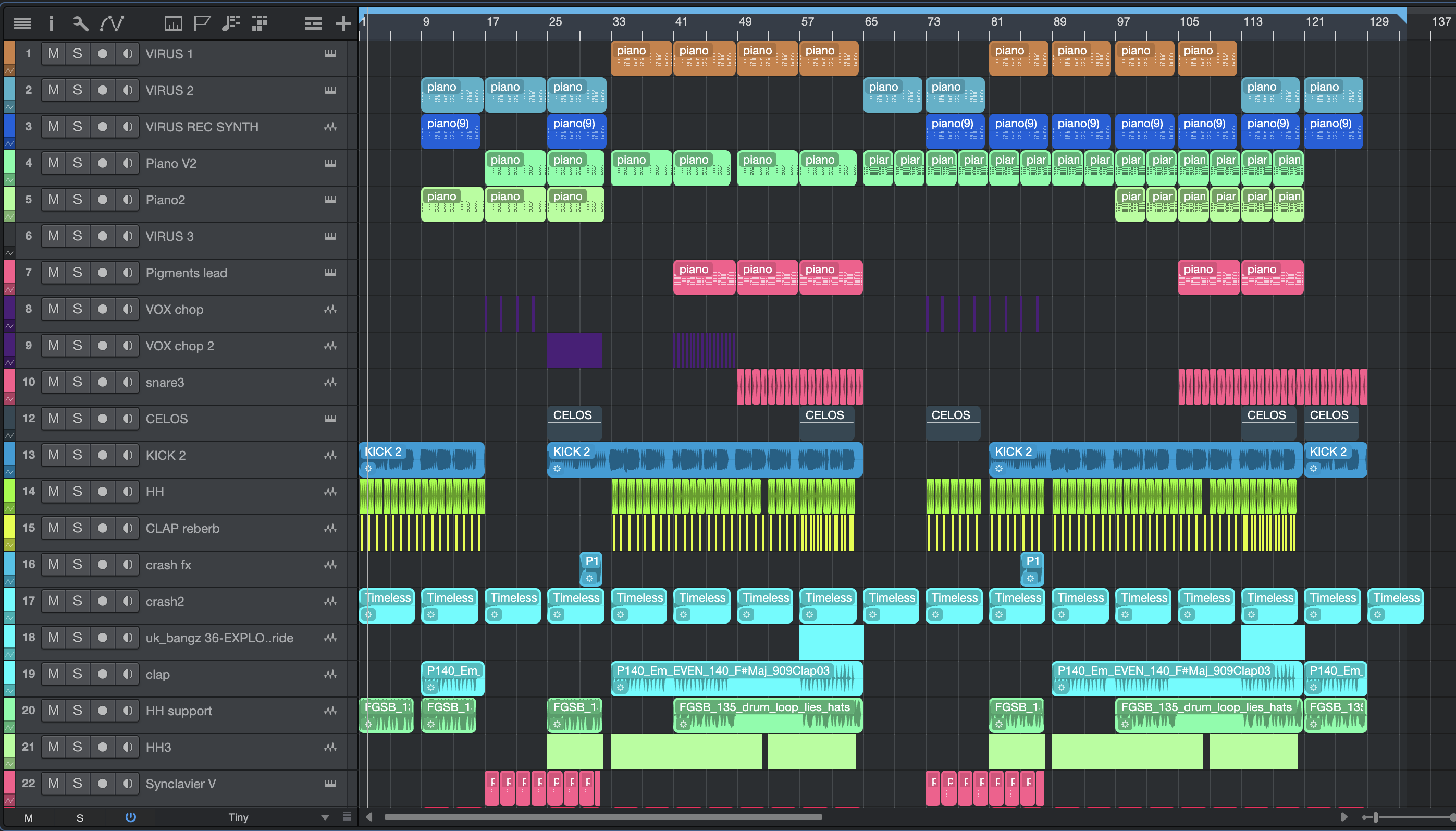
Task: Click the wrench options icon
Action: 80,23
